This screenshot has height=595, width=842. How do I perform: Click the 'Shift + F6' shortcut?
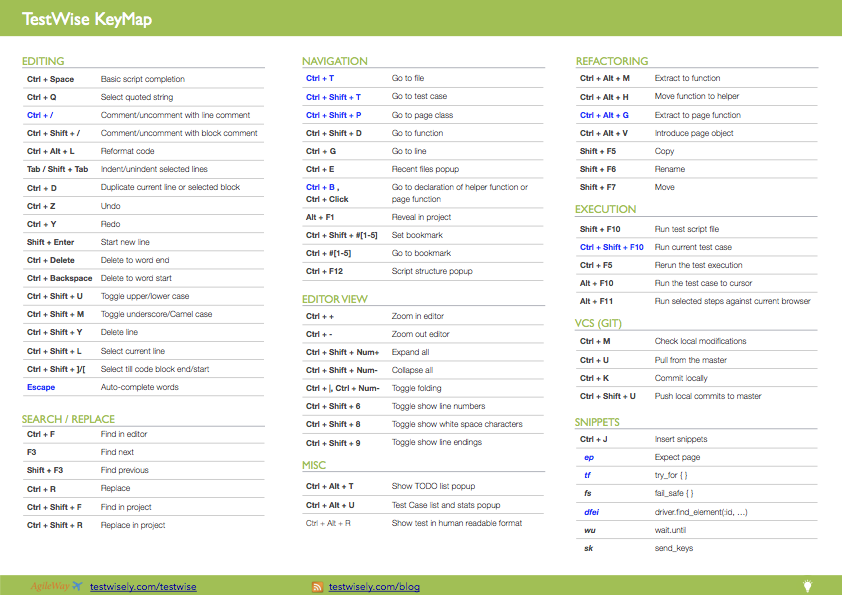click(598, 169)
